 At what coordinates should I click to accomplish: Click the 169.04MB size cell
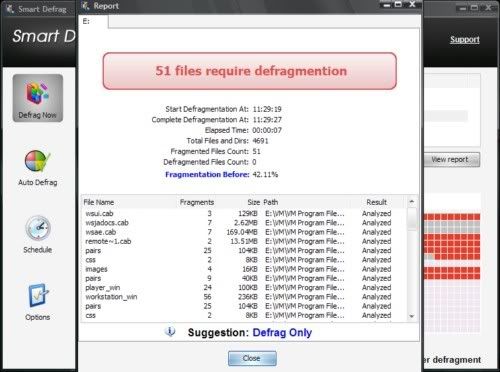(242, 232)
